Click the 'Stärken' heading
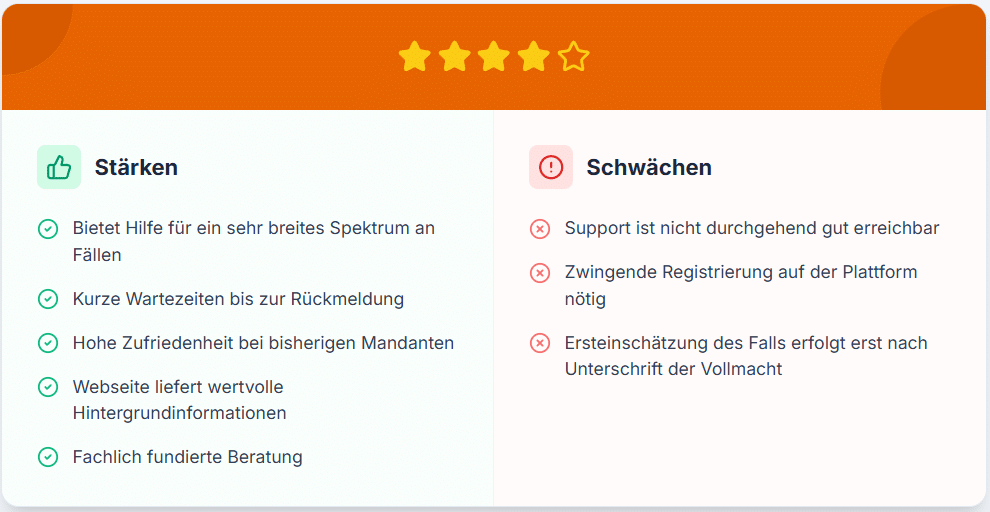This screenshot has width=990, height=512. pos(136,167)
